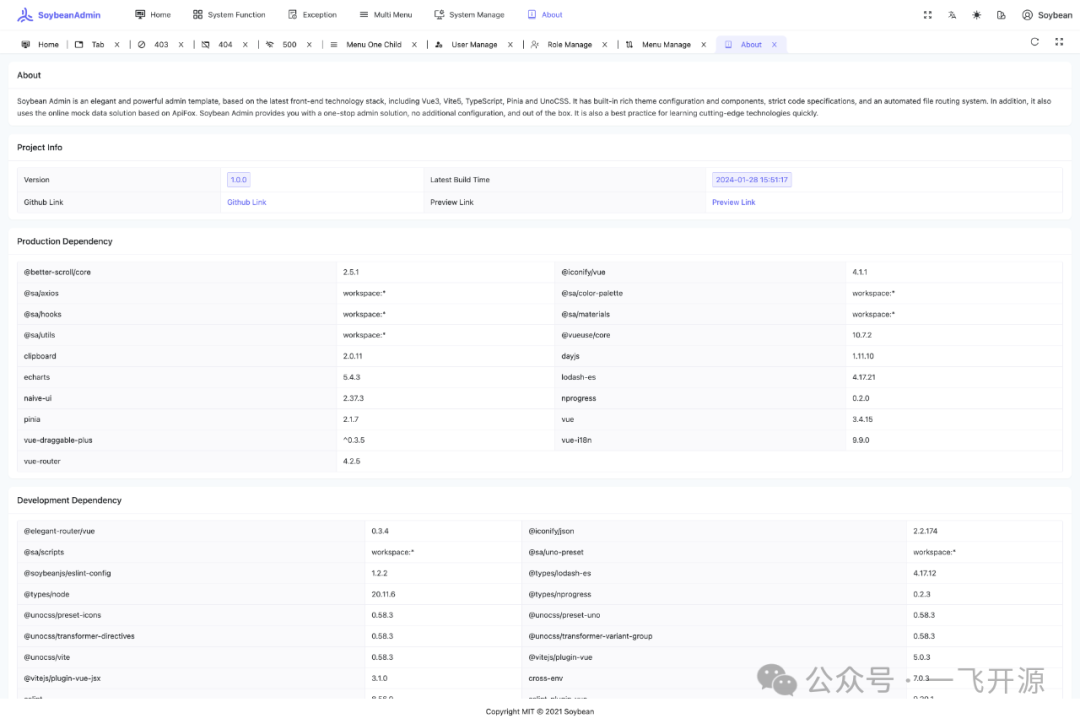This screenshot has height=724, width=1080.
Task: Enter fullscreen via header icon
Action: click(928, 15)
